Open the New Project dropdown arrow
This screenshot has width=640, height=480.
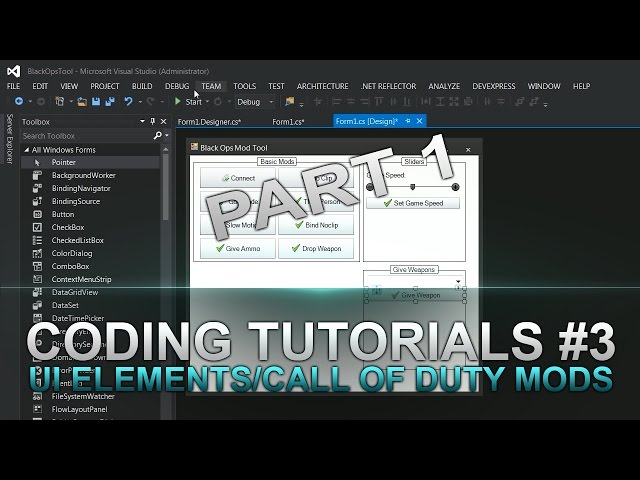71,102
